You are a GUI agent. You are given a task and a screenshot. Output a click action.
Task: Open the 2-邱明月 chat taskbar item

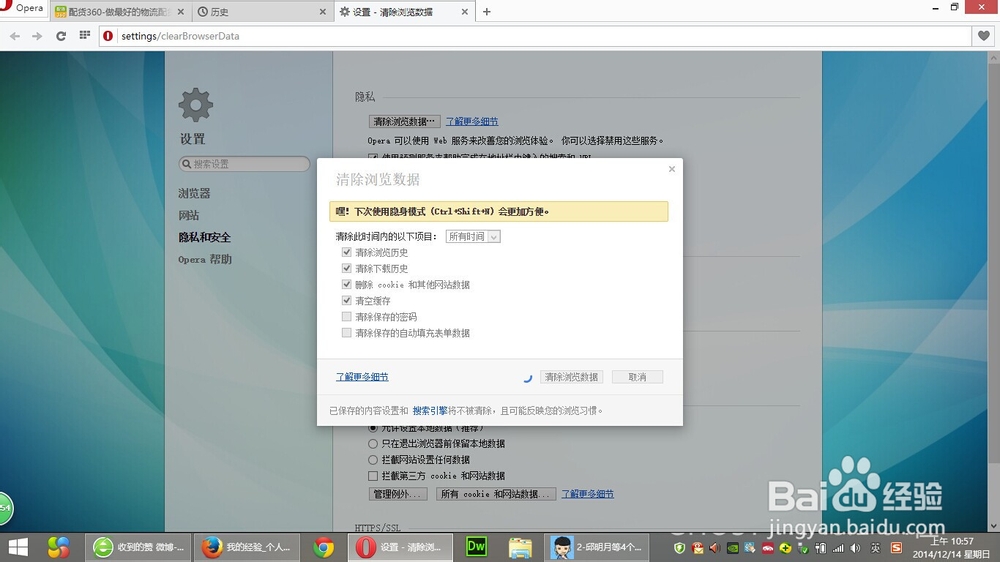598,547
